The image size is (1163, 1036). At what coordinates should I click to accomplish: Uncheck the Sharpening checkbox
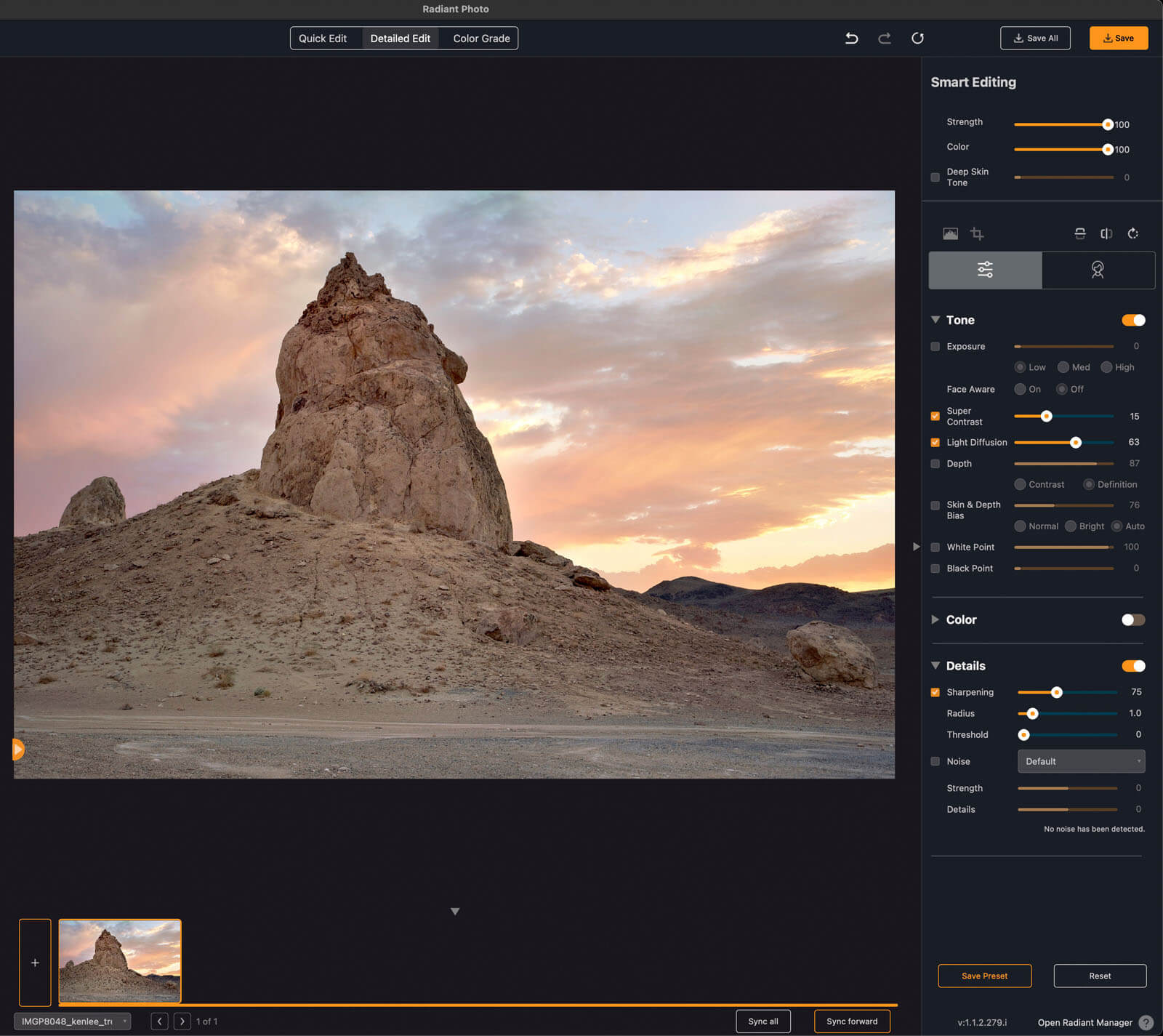point(935,692)
